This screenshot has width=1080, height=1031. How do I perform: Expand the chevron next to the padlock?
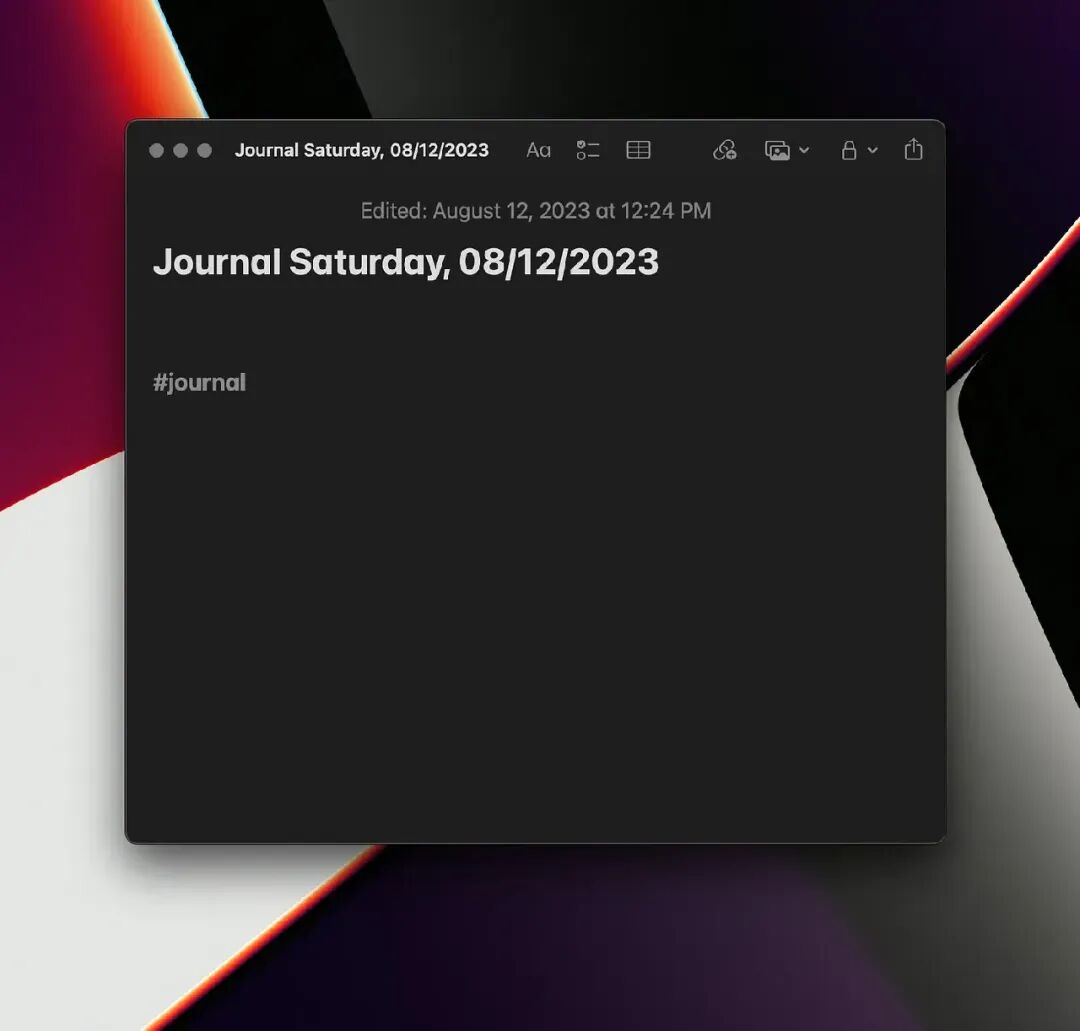coord(873,150)
